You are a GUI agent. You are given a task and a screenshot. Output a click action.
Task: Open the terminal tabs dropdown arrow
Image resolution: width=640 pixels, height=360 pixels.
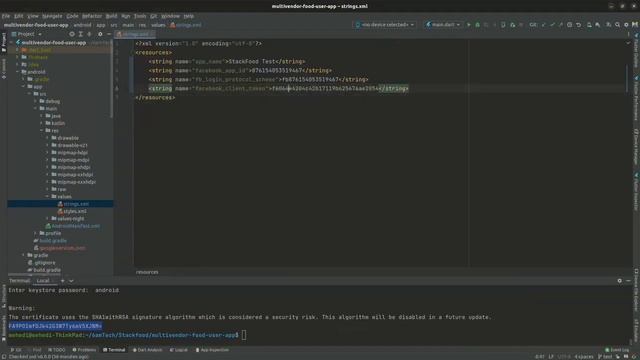[71, 281]
